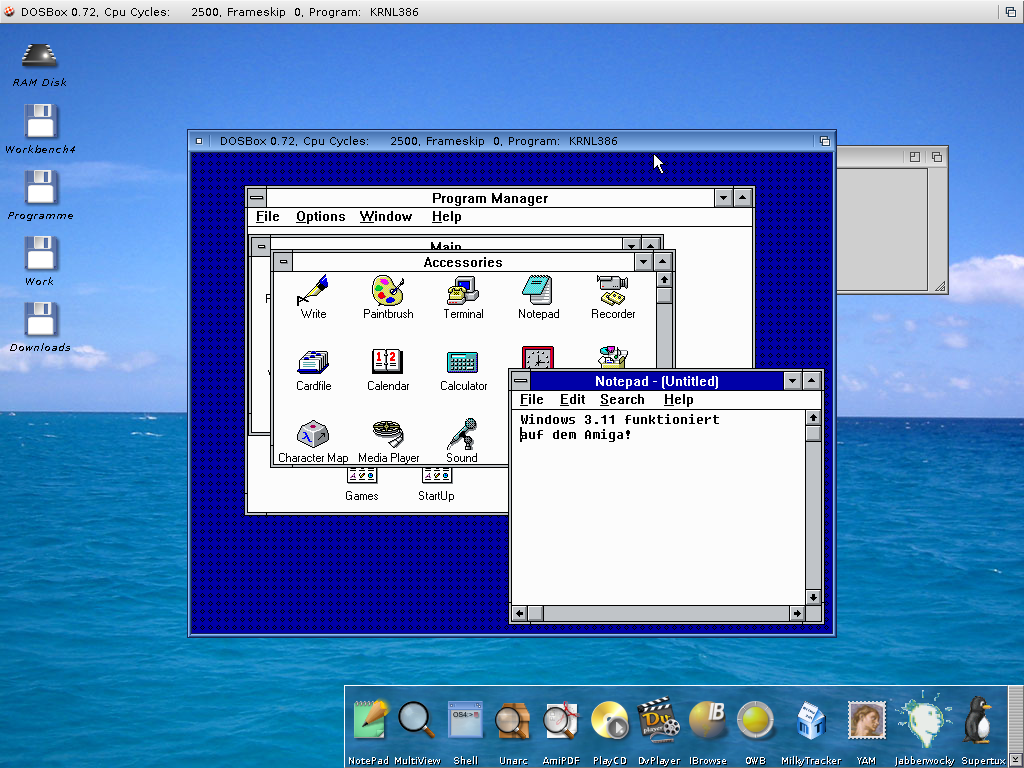Image resolution: width=1024 pixels, height=768 pixels.
Task: Open the Cardfile icon
Action: click(x=313, y=363)
